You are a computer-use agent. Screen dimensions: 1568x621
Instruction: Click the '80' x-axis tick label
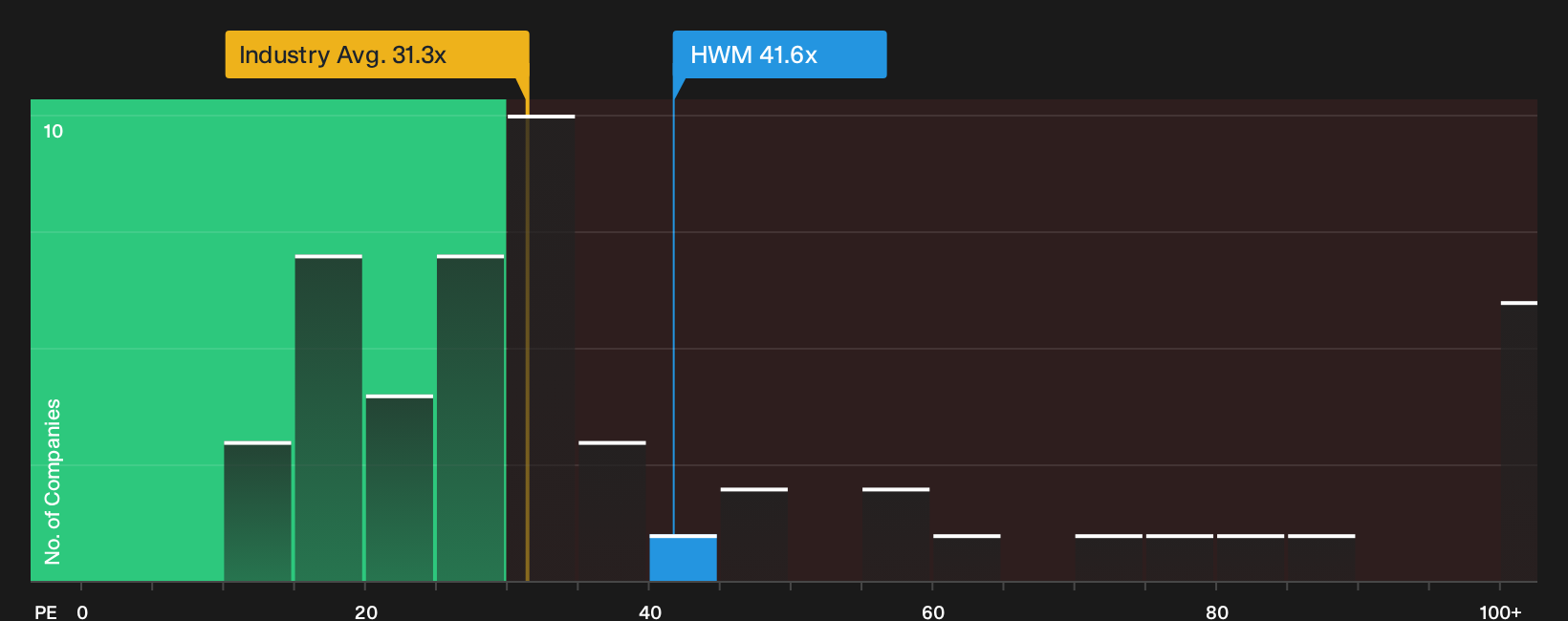[x=1217, y=612]
